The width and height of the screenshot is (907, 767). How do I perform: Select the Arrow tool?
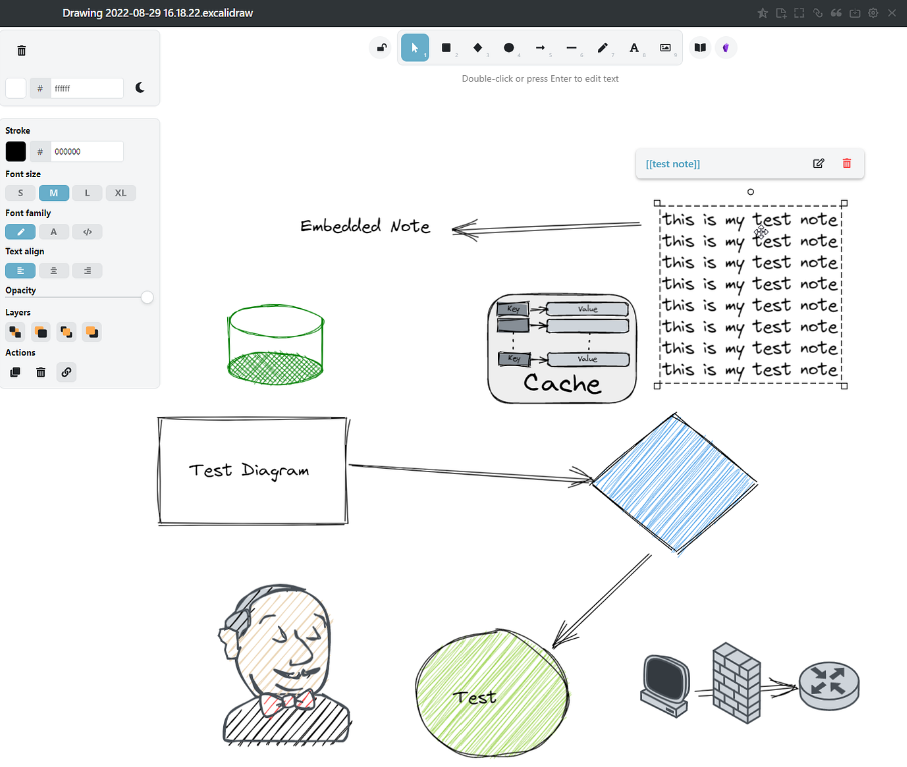[540, 48]
